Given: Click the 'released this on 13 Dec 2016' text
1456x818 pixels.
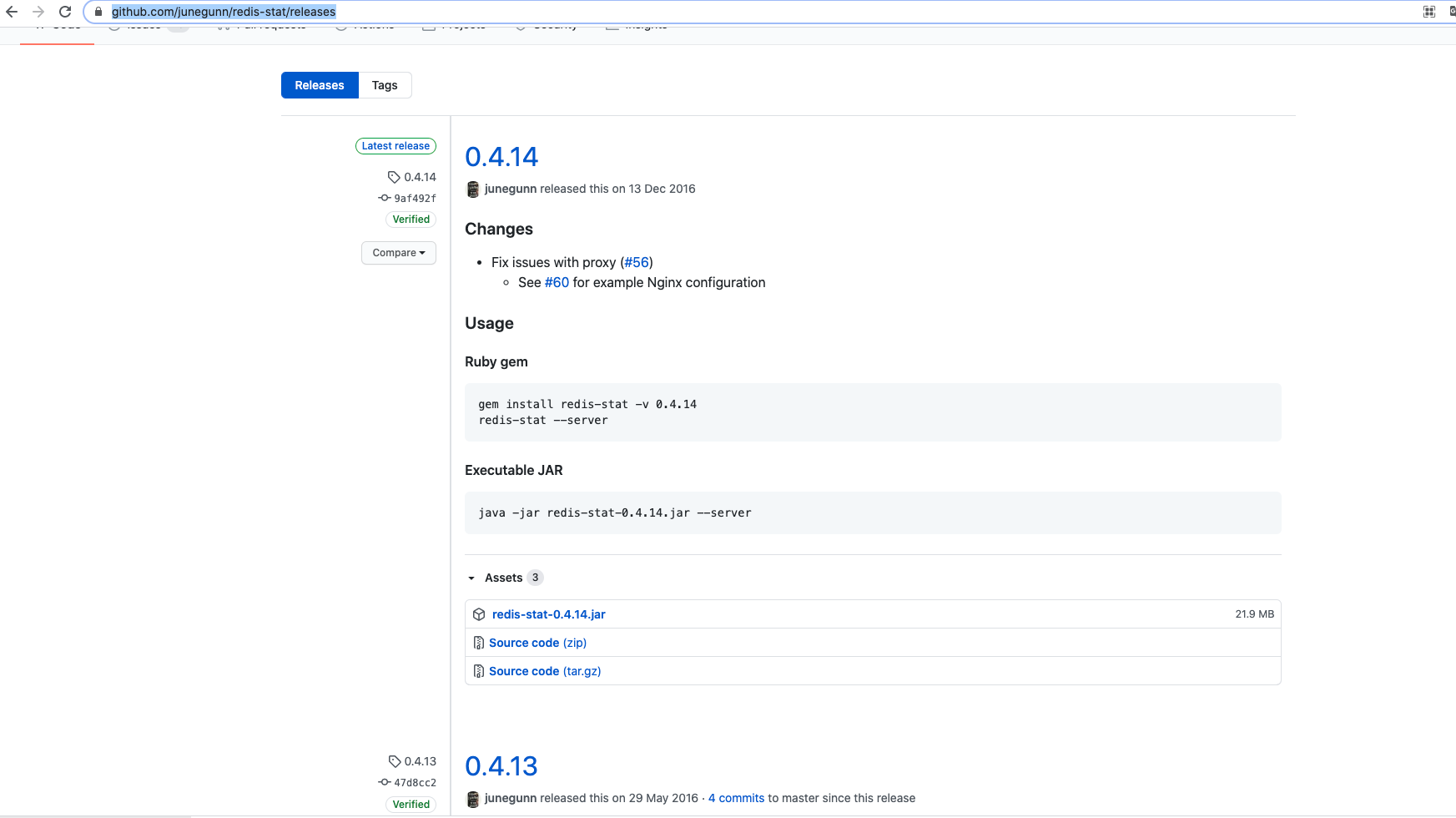Looking at the screenshot, I should click(618, 189).
